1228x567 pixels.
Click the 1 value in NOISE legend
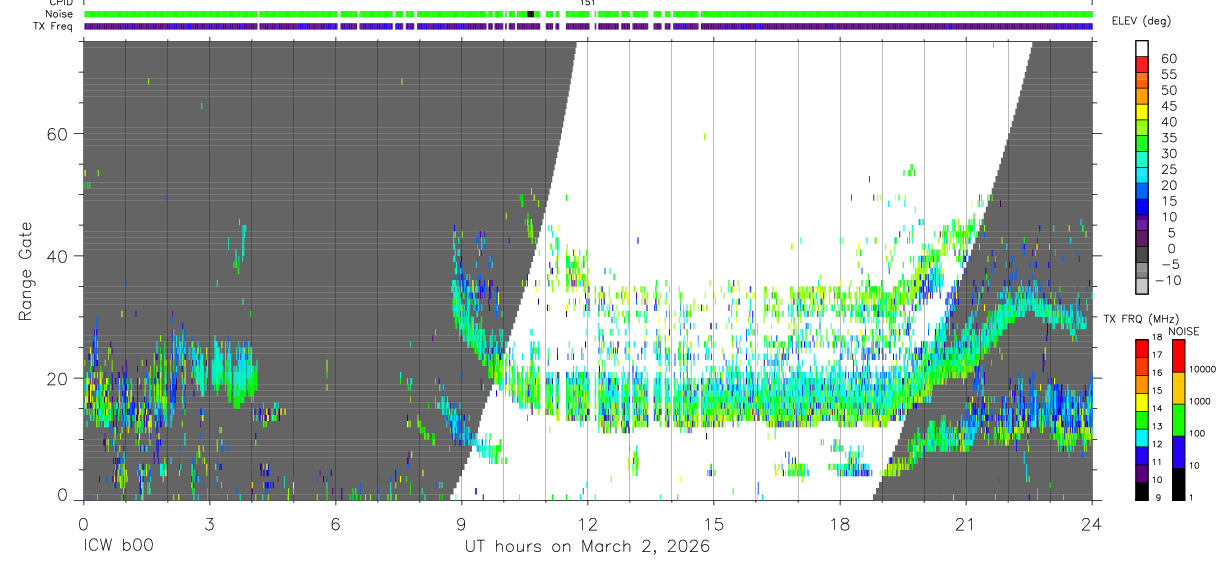[1192, 498]
